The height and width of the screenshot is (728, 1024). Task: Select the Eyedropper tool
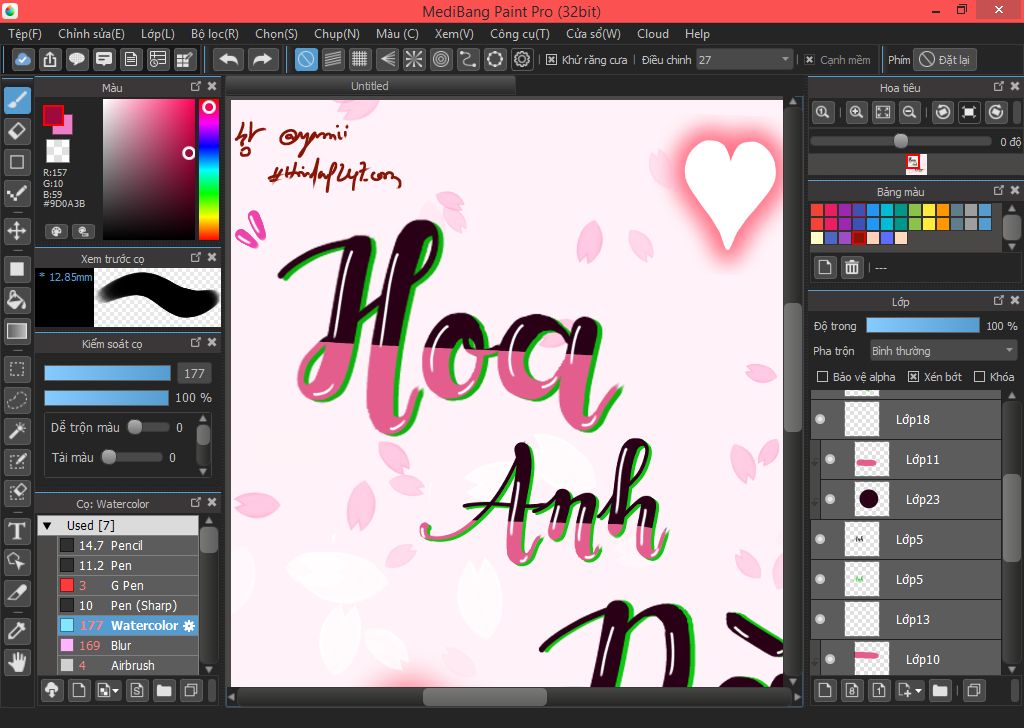17,631
